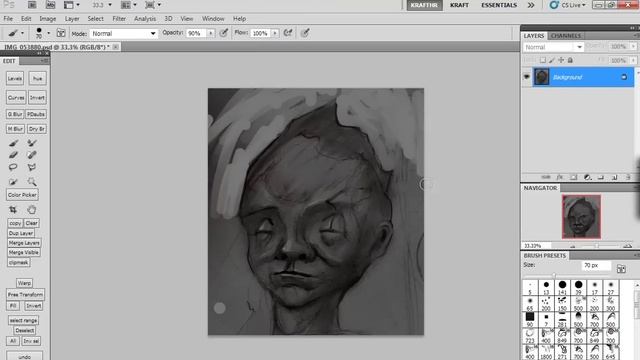
Task: Open the Window menu
Action: (213, 19)
